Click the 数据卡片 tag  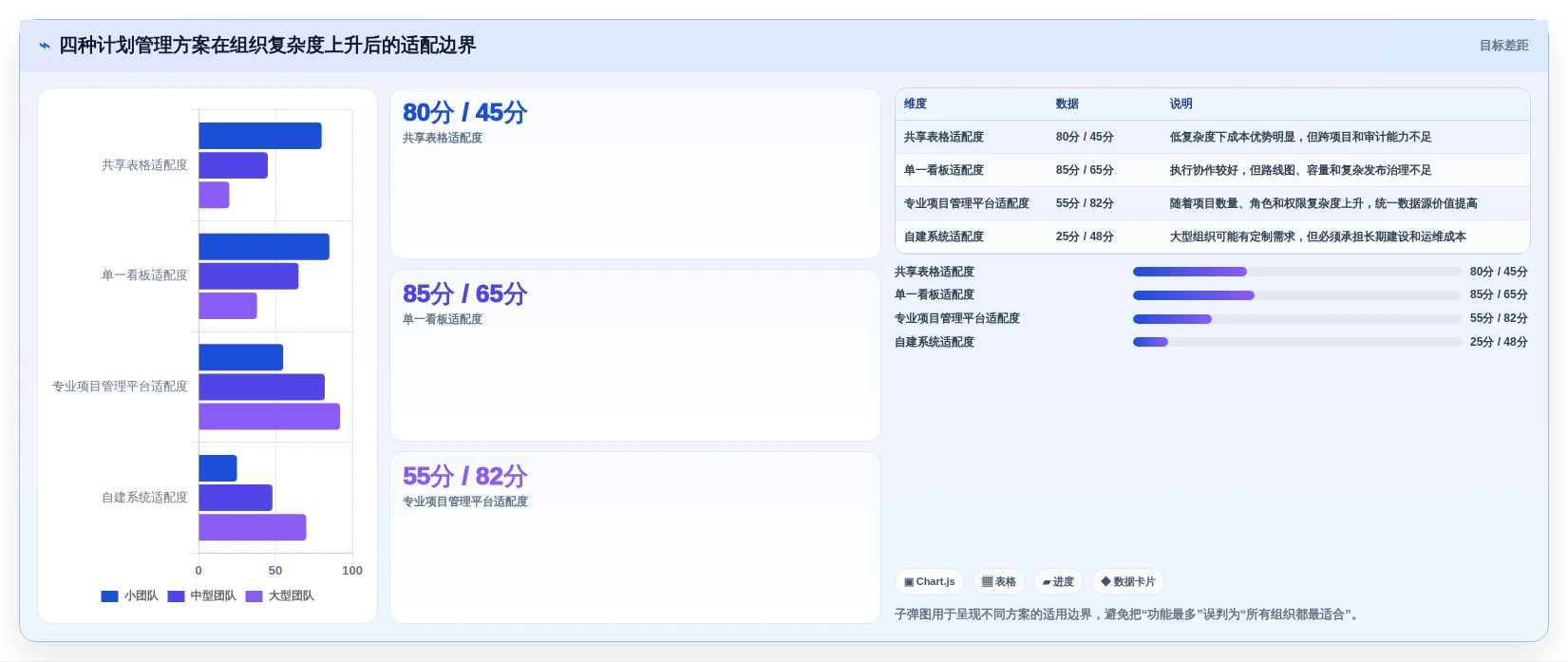pyautogui.click(x=1128, y=581)
